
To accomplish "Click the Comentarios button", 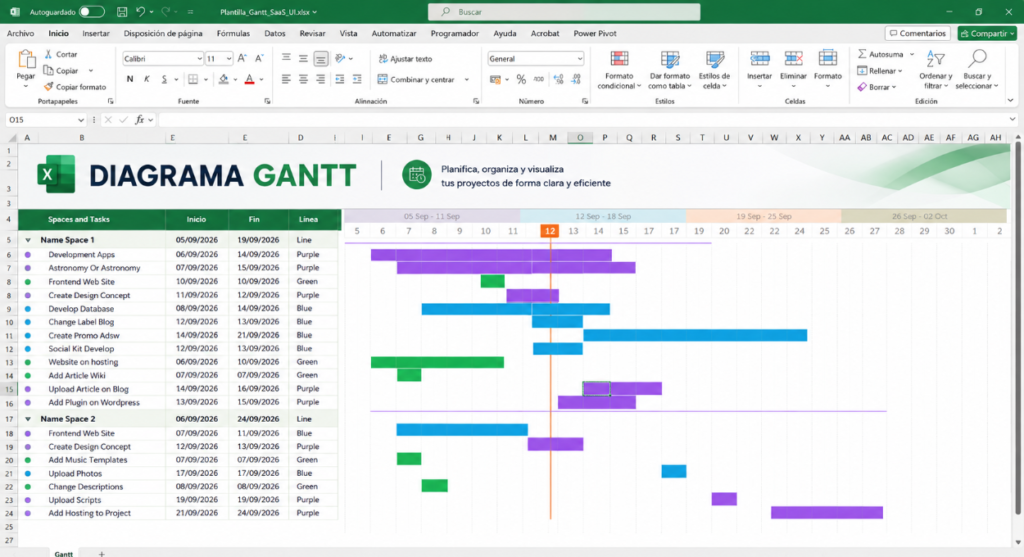I will pyautogui.click(x=918, y=33).
